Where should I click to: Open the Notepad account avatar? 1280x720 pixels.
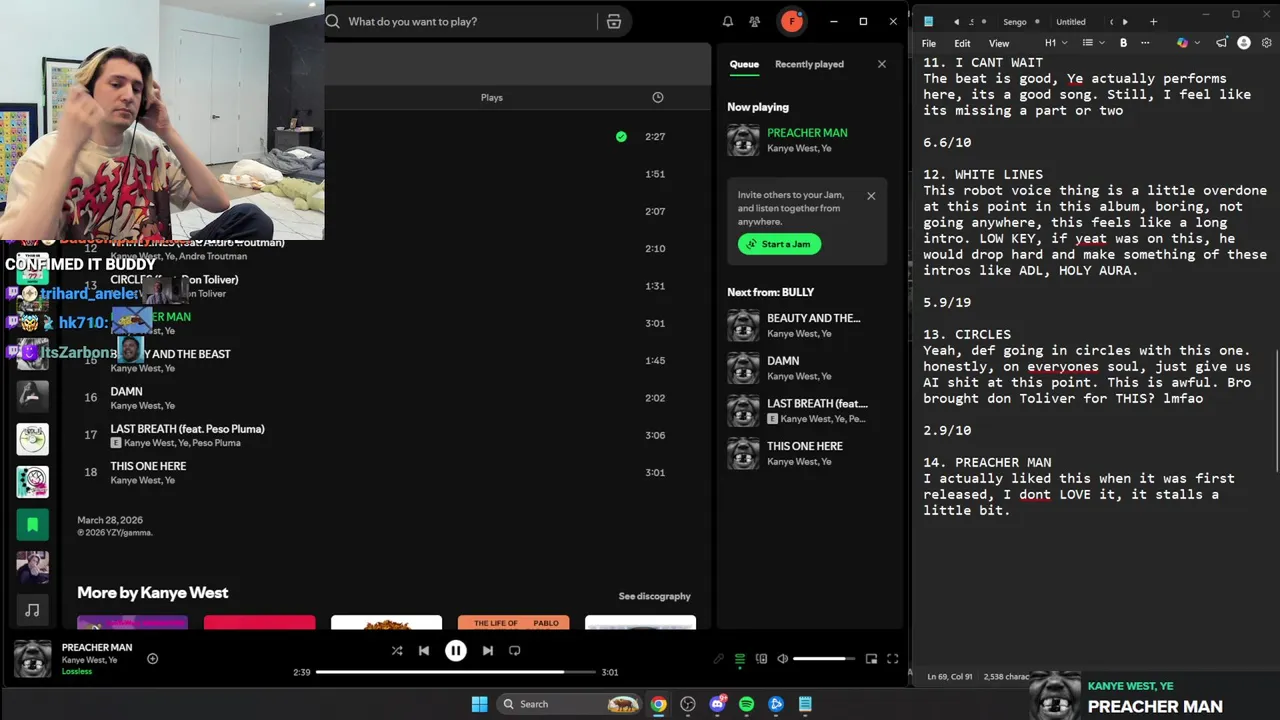pos(1244,43)
